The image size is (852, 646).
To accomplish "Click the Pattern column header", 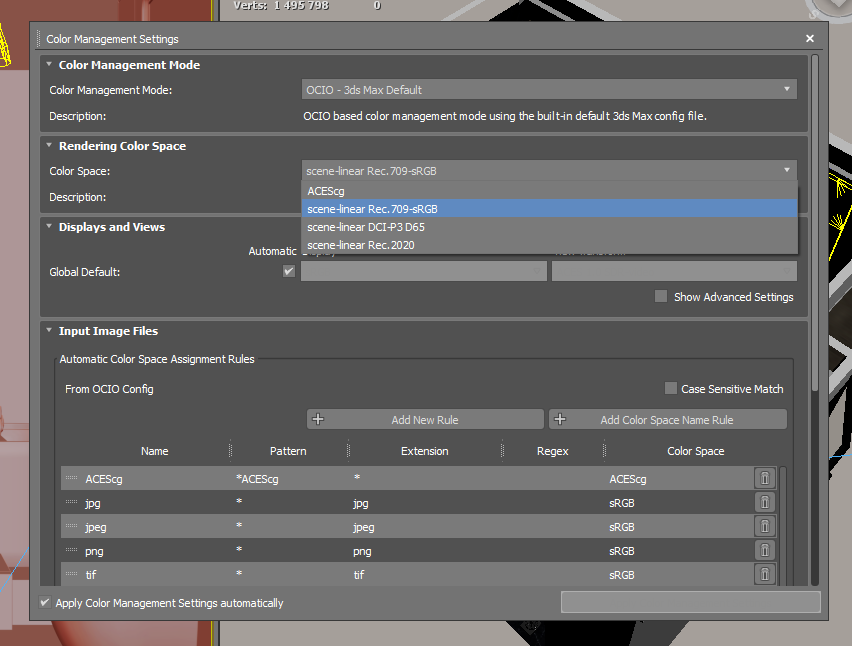I will [289, 451].
